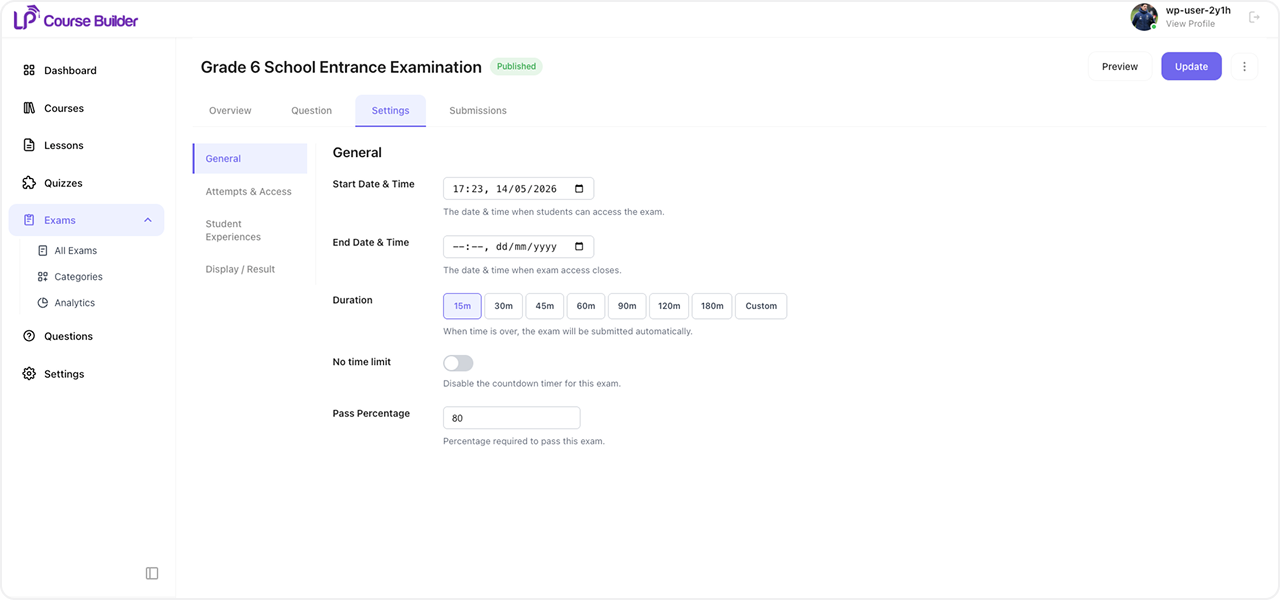Go to All Exams page
The width and height of the screenshot is (1280, 600).
[76, 251]
